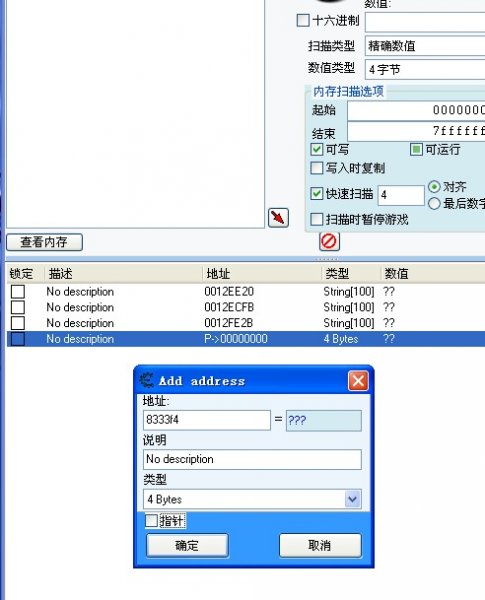
Task: Click String[100] type in 0012EE20 row
Action: click(x=349, y=292)
